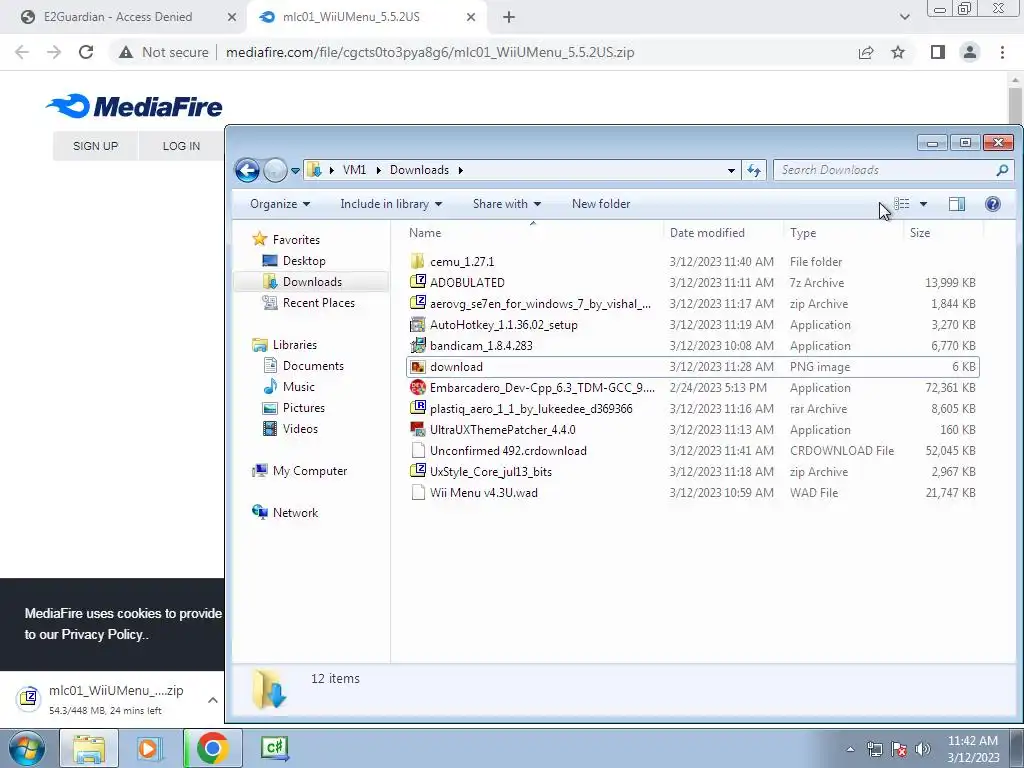Select My Computer in navigation pane
Image resolution: width=1024 pixels, height=768 pixels.
[310, 471]
